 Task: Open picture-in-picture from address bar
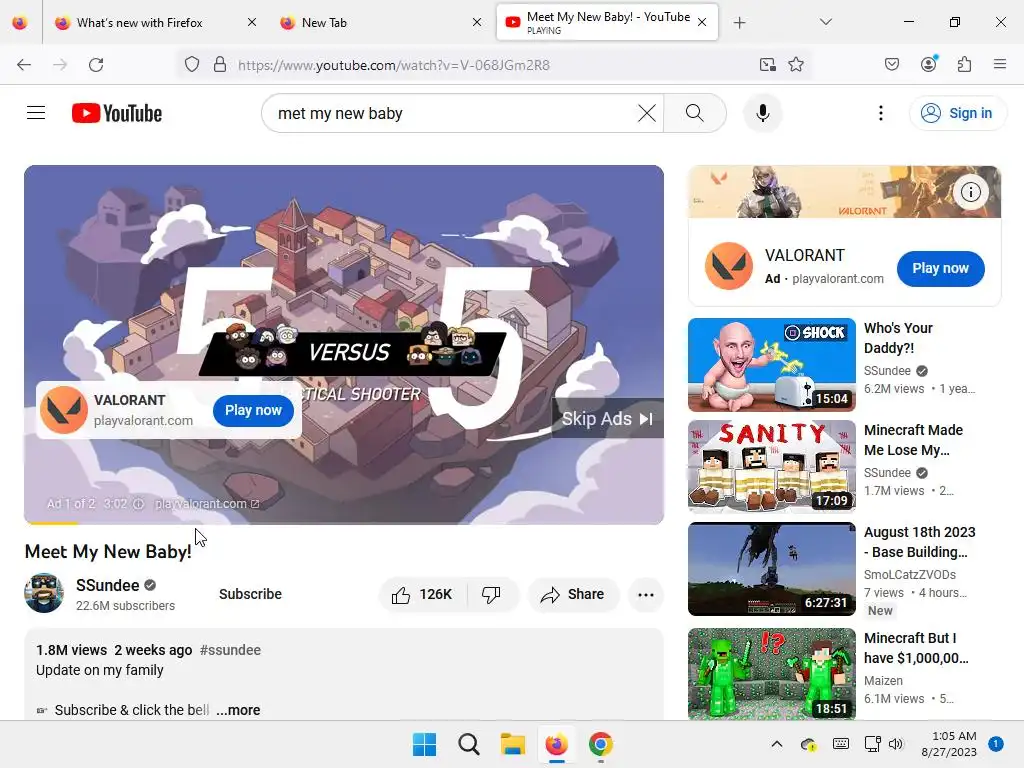click(x=767, y=65)
